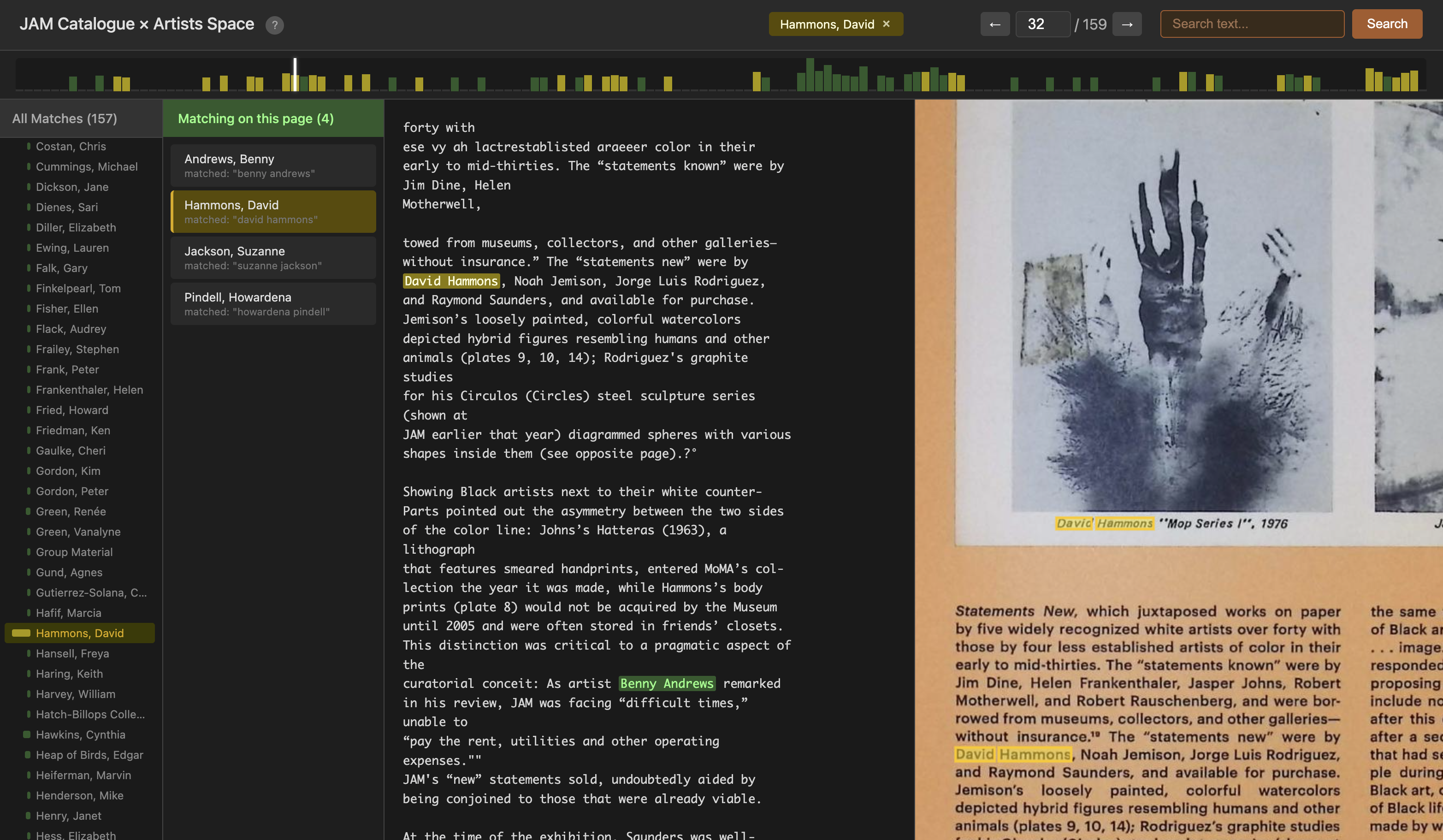Choose Haring, Keith in names list
The width and height of the screenshot is (1443, 840).
(69, 674)
